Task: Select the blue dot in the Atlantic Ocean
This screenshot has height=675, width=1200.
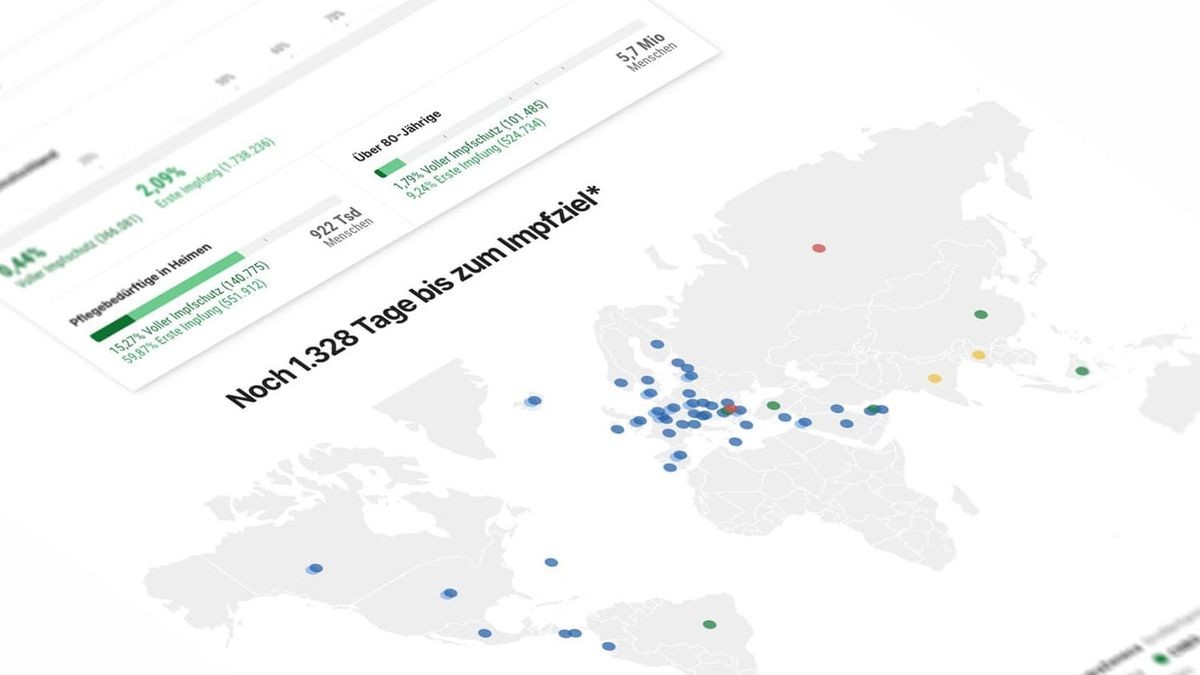Action: point(550,562)
